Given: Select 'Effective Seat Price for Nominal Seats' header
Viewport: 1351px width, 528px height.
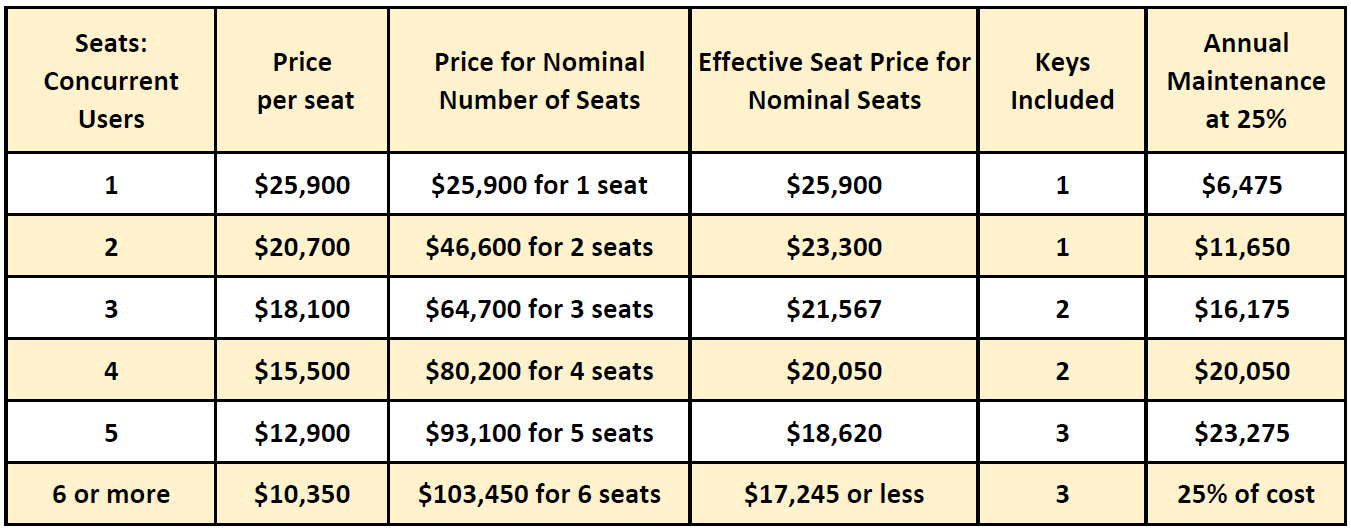Looking at the screenshot, I should 834,81.
